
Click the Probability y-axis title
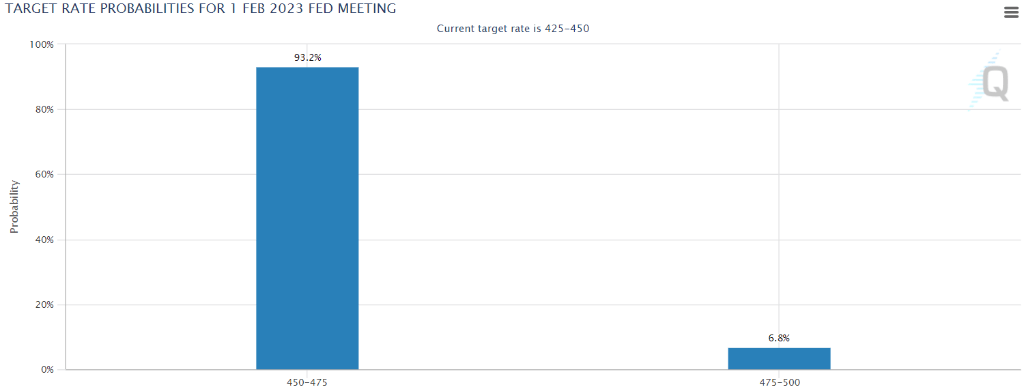pyautogui.click(x=14, y=207)
